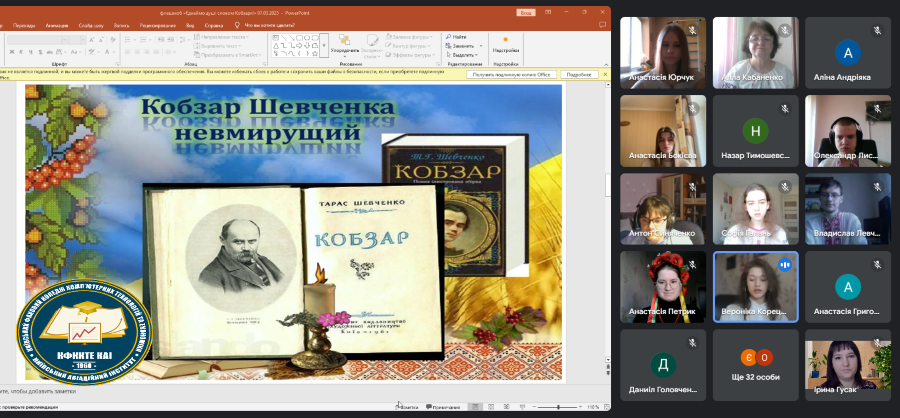Click the zoom slider handle in status bar
The height and width of the screenshot is (418, 900).
coord(558,407)
